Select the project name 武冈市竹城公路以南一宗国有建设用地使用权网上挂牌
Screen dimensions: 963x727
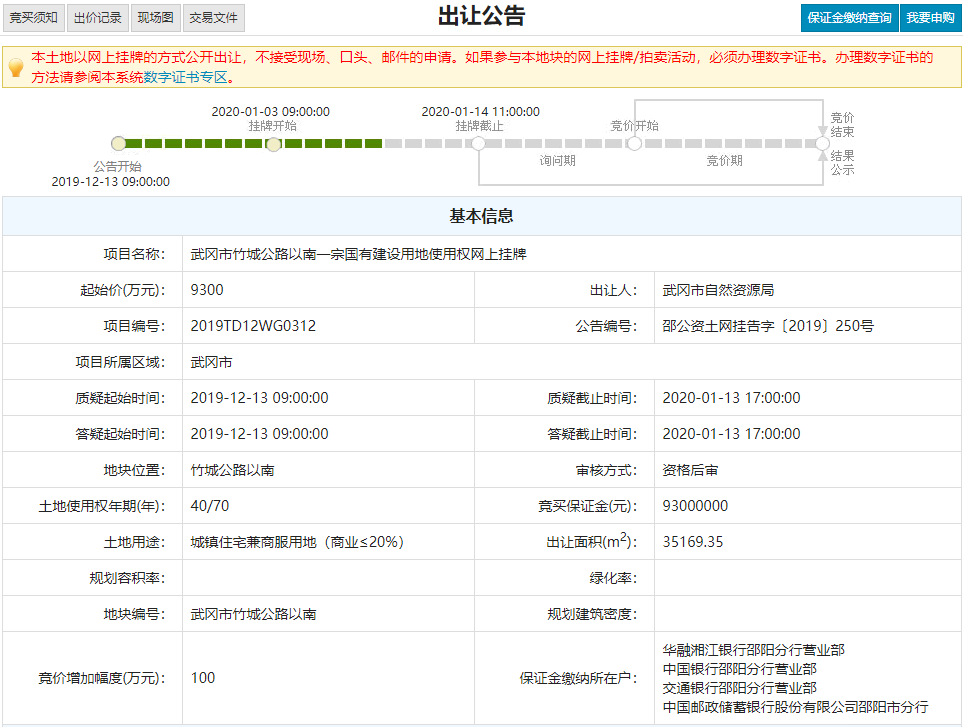[x=359, y=254]
